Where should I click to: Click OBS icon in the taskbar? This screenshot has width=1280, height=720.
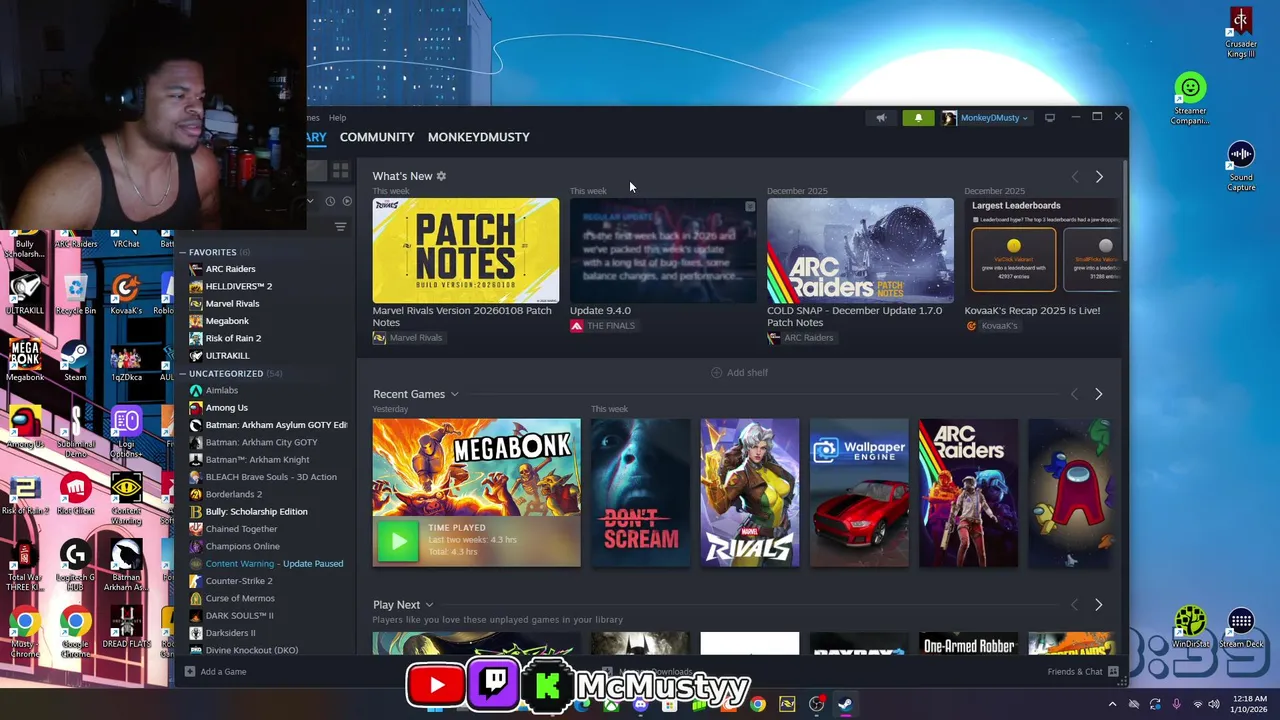click(816, 704)
